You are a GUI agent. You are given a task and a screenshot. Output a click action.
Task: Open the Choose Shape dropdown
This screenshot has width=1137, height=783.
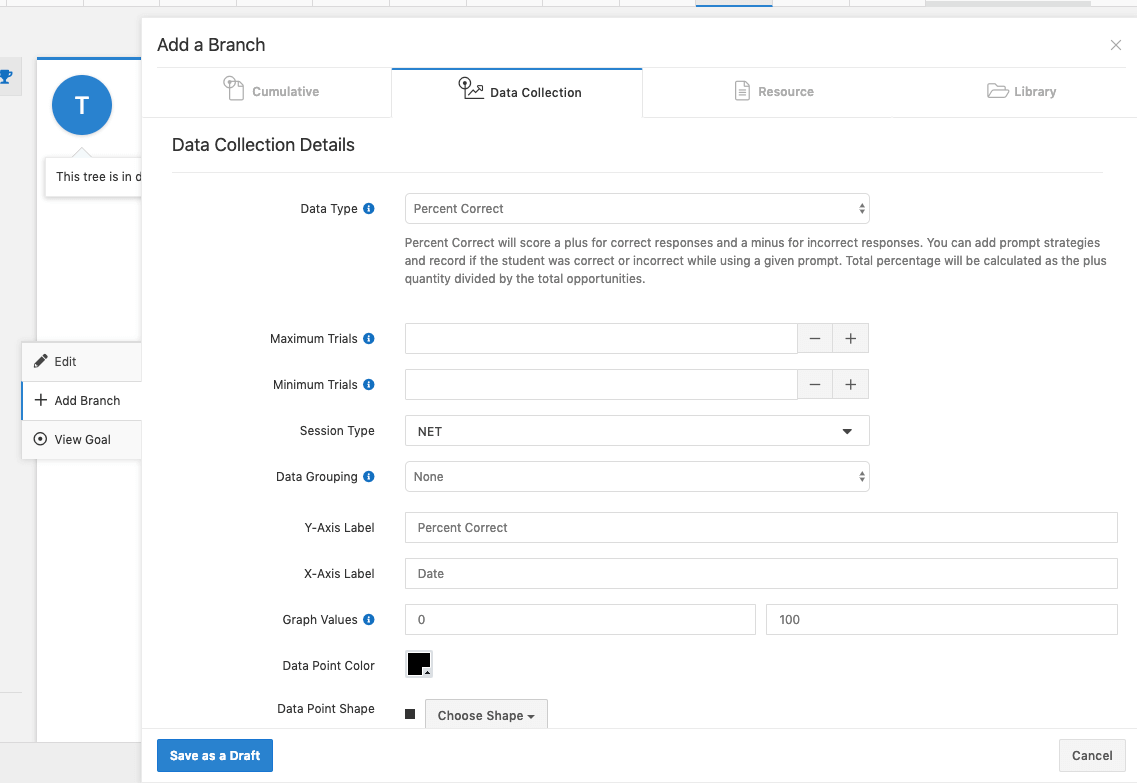coord(486,715)
